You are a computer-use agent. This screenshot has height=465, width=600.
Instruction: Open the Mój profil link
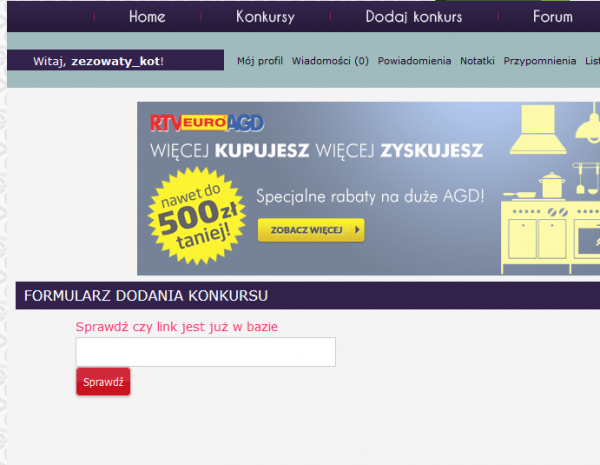(x=260, y=61)
